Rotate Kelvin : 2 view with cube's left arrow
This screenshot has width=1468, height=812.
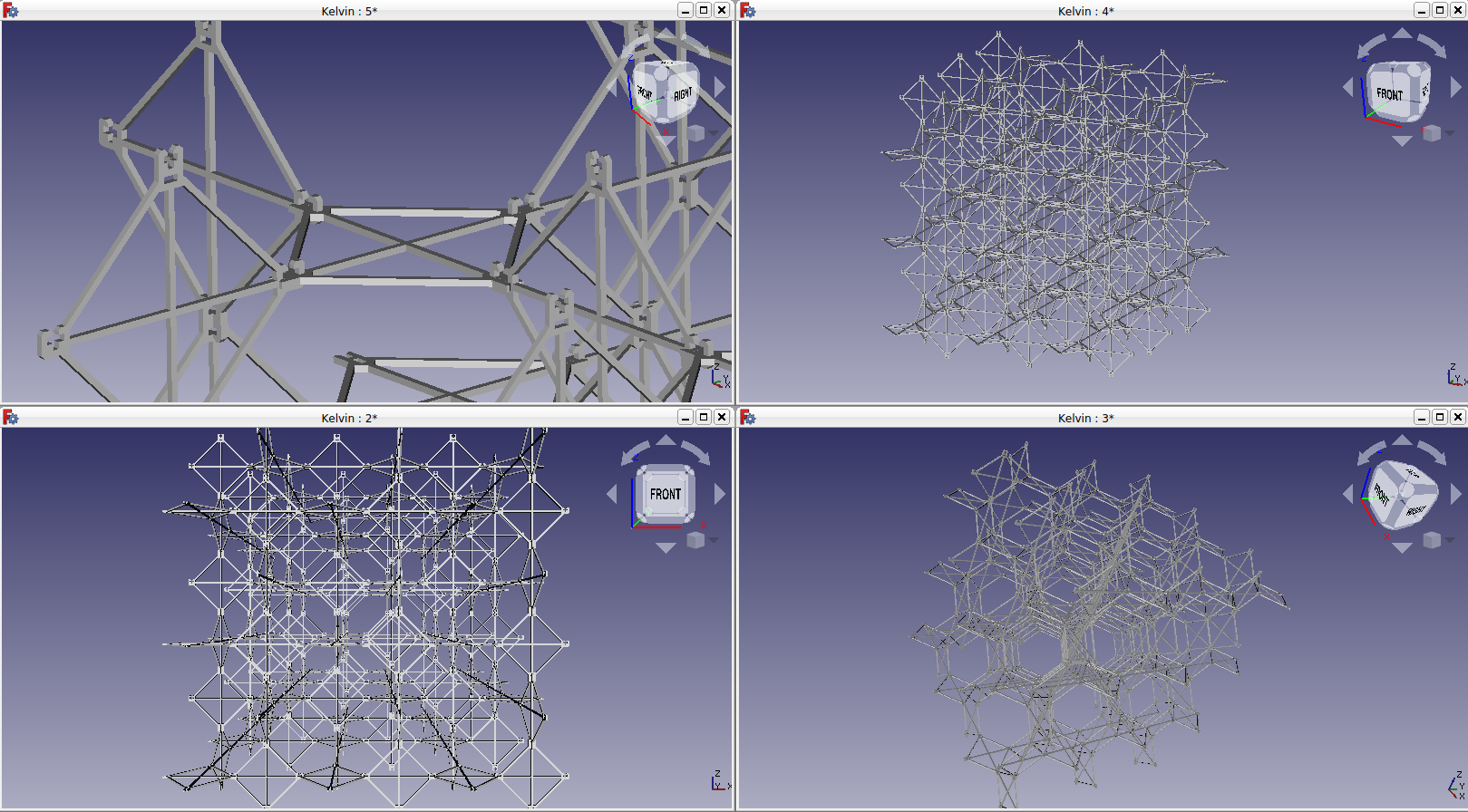[611, 494]
